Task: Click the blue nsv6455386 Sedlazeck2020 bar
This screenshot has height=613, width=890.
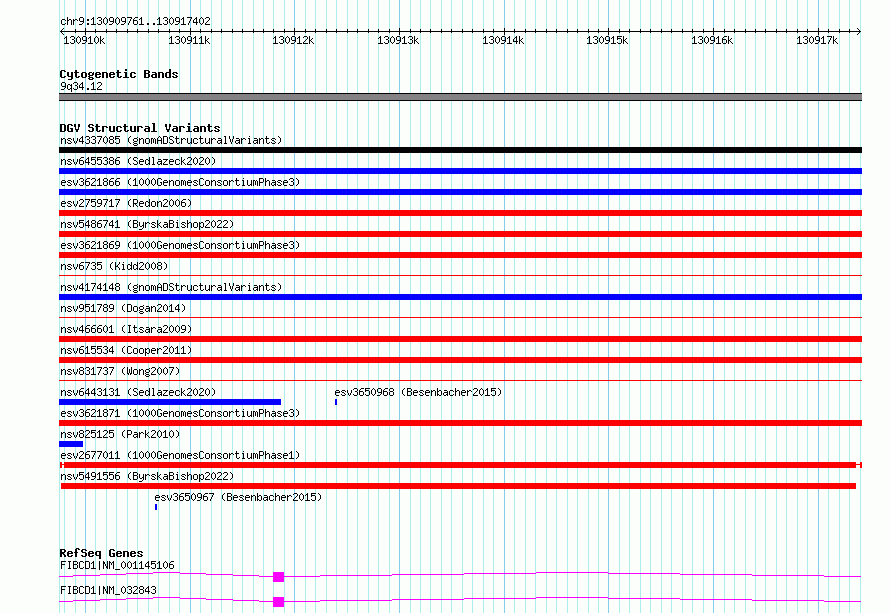Action: [460, 171]
